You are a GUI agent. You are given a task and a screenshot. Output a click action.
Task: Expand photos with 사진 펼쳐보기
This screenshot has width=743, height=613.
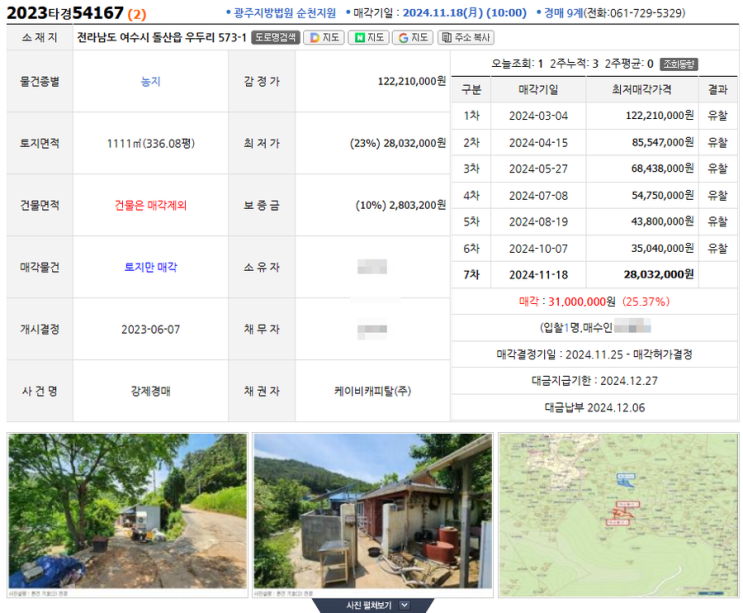click(373, 605)
